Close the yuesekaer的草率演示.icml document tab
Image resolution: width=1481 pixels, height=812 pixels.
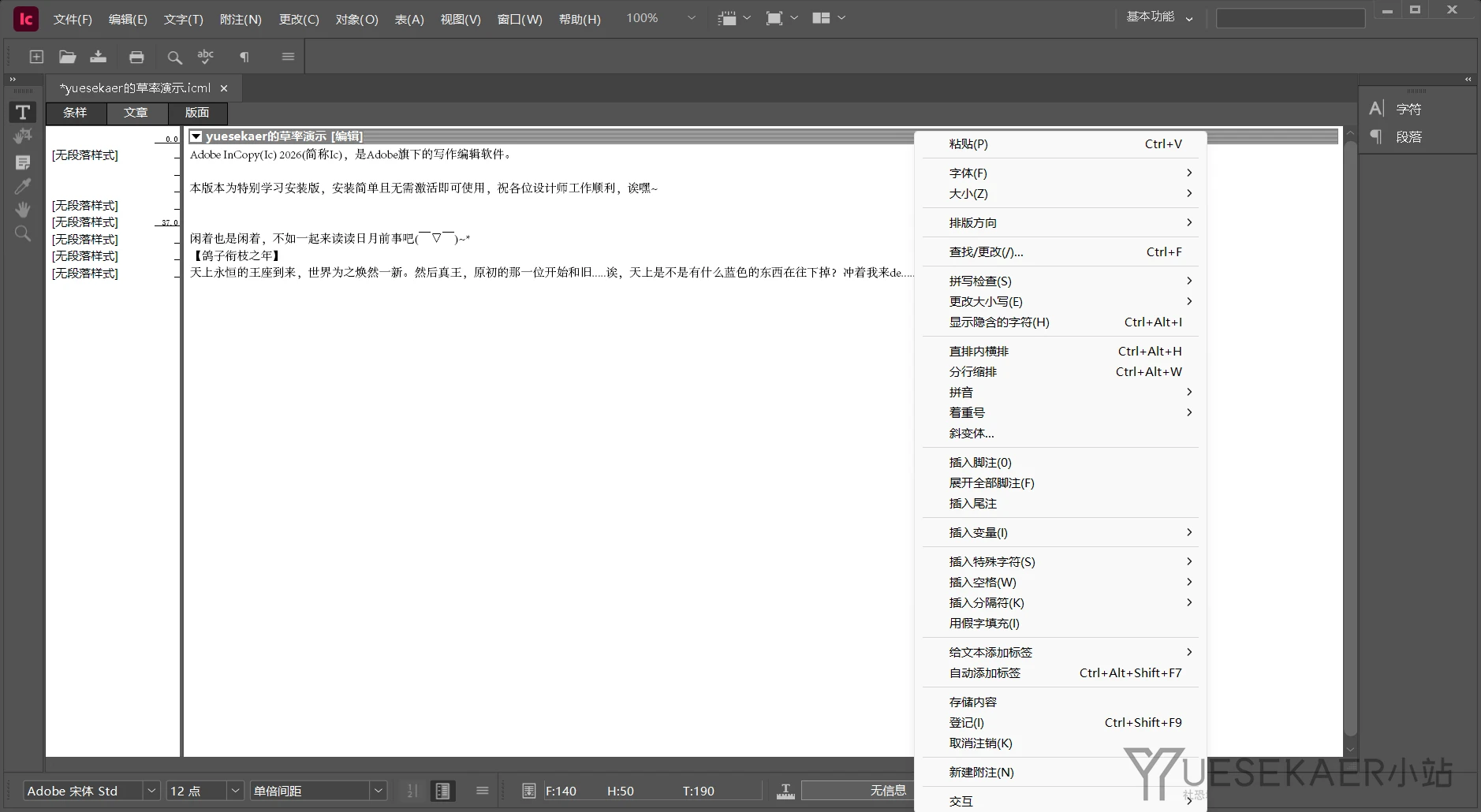point(224,88)
